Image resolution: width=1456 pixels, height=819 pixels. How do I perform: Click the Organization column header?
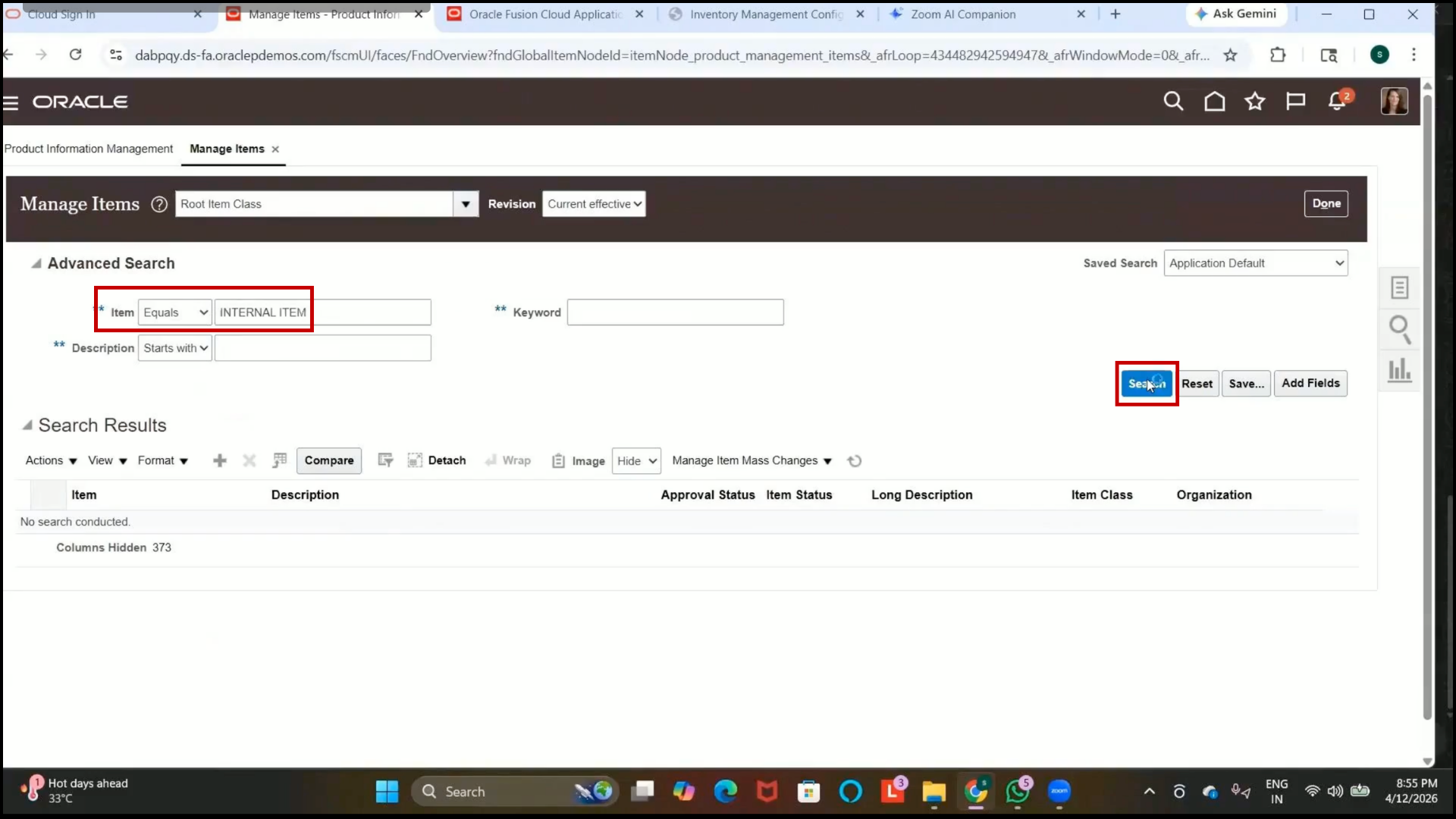[1214, 494]
